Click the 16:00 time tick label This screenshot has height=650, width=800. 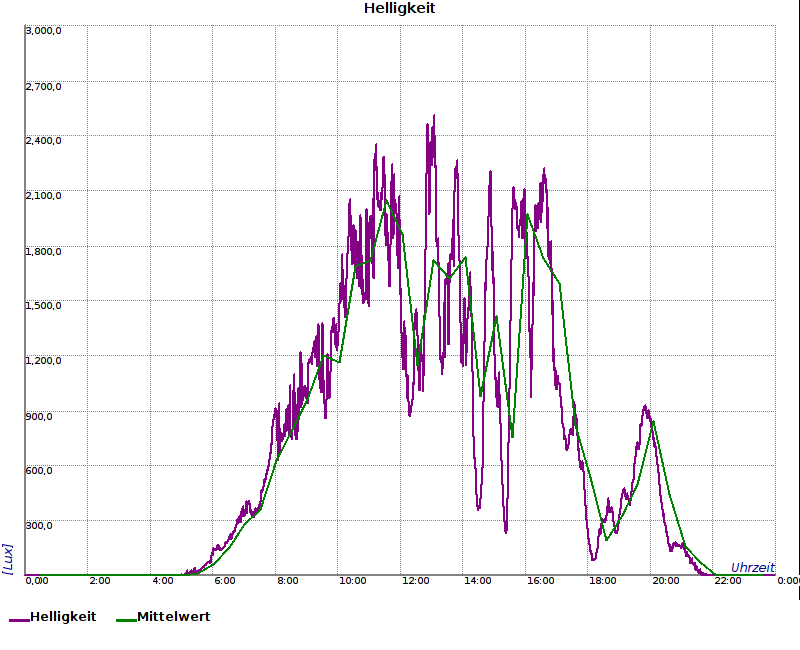540,581
